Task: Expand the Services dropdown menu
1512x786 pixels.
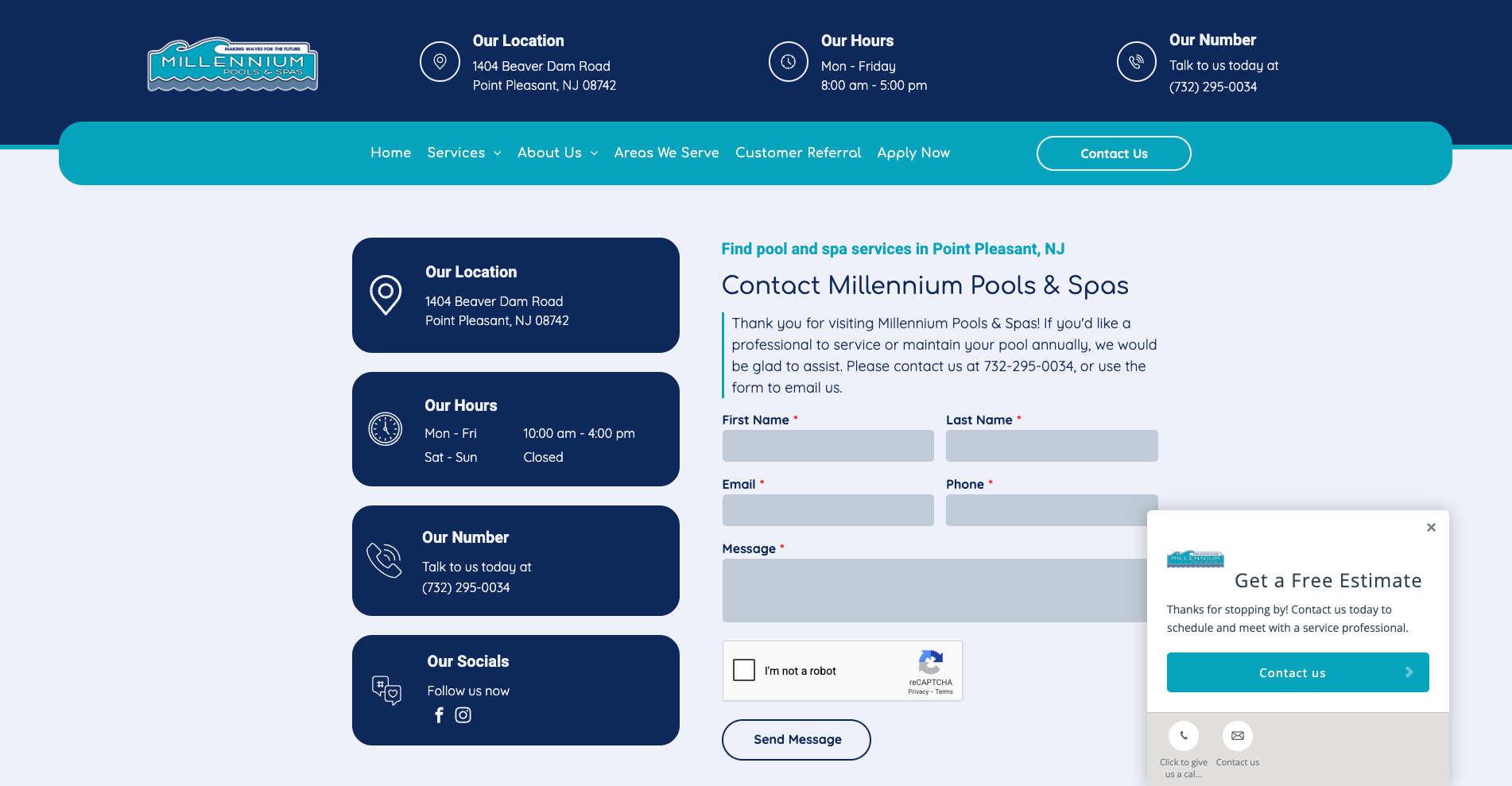Action: pyautogui.click(x=464, y=153)
